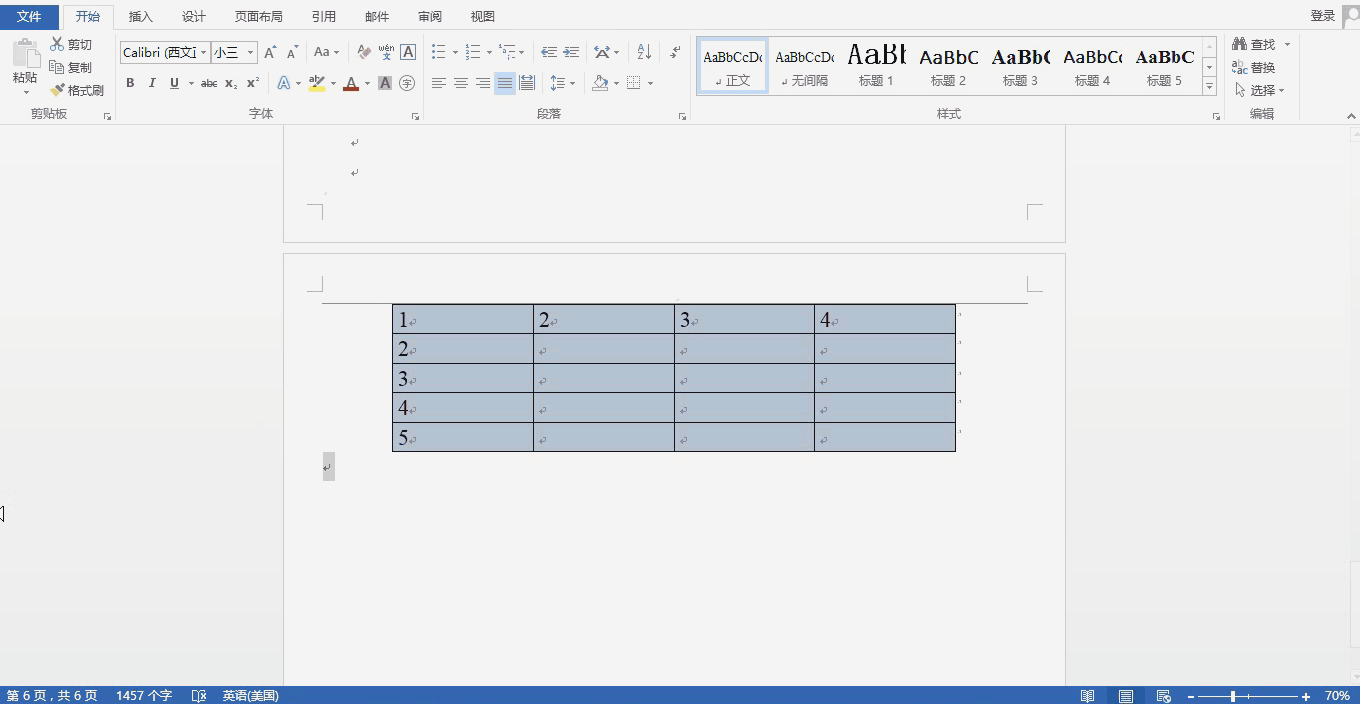Screen dimensions: 1360x704
Task: Switch to the Insert (插入) tab
Action: pos(141,16)
